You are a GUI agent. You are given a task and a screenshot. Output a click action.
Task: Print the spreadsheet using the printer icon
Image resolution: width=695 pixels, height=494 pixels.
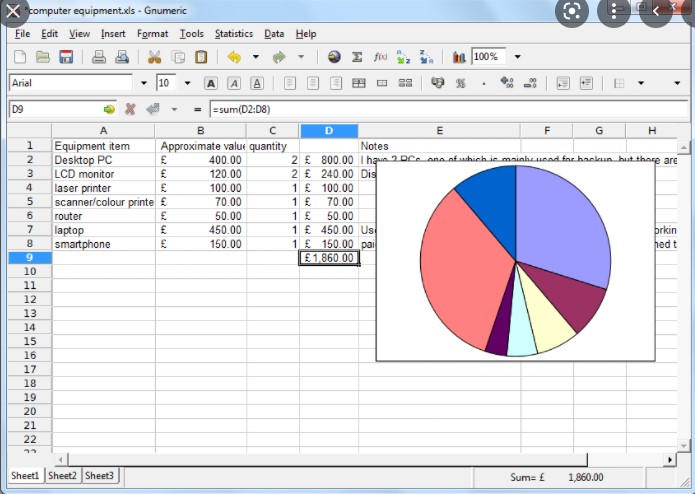click(x=98, y=57)
